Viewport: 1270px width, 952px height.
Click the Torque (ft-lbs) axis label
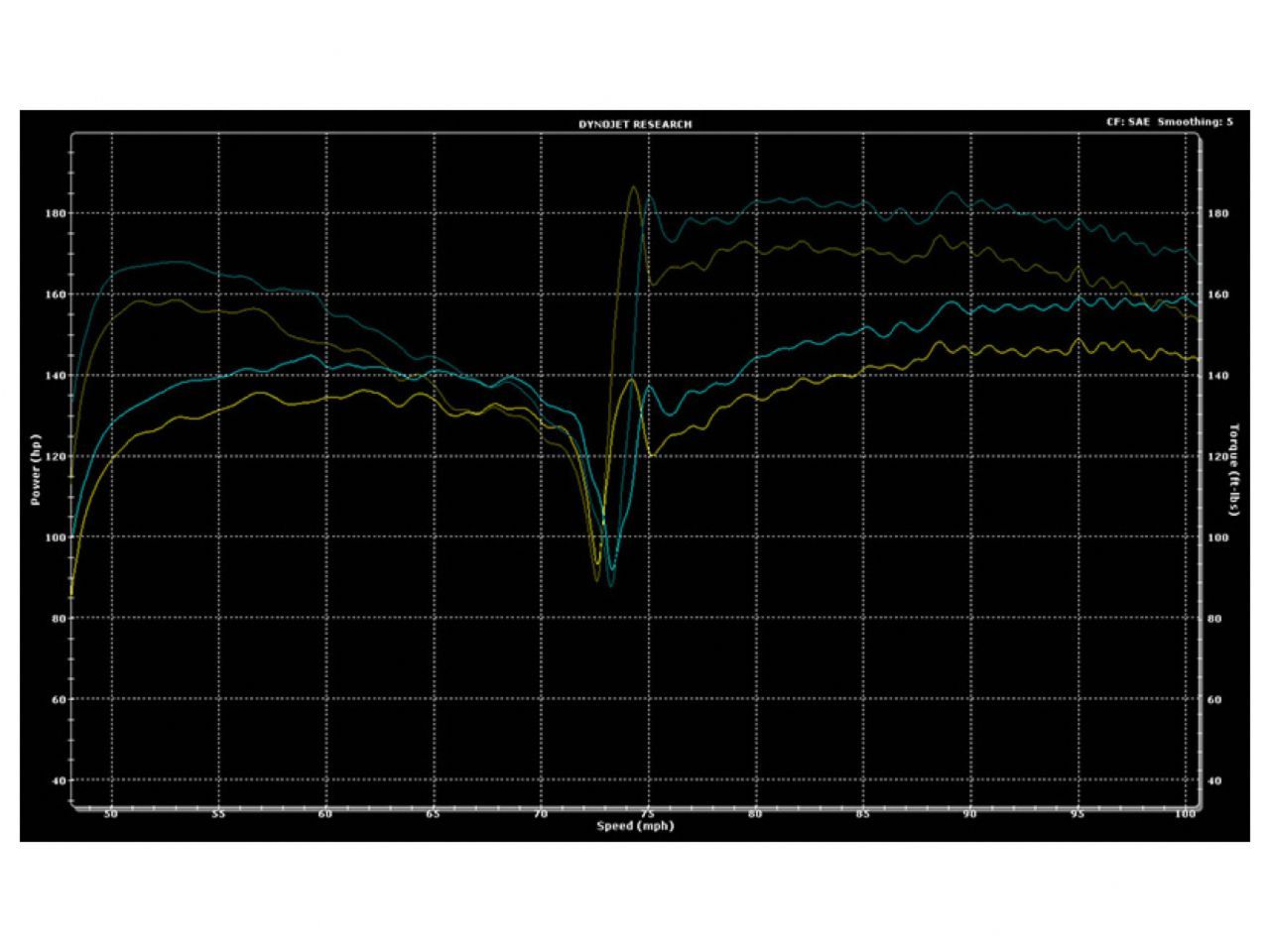1235,470
